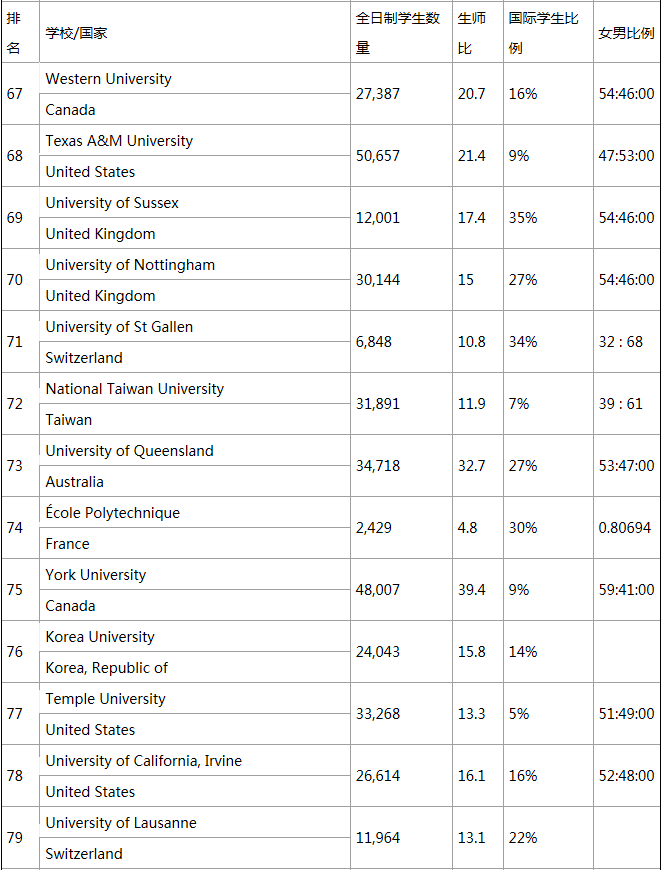The image size is (662, 870).
Task: Click the 学校/国家 column header
Action: (x=77, y=33)
